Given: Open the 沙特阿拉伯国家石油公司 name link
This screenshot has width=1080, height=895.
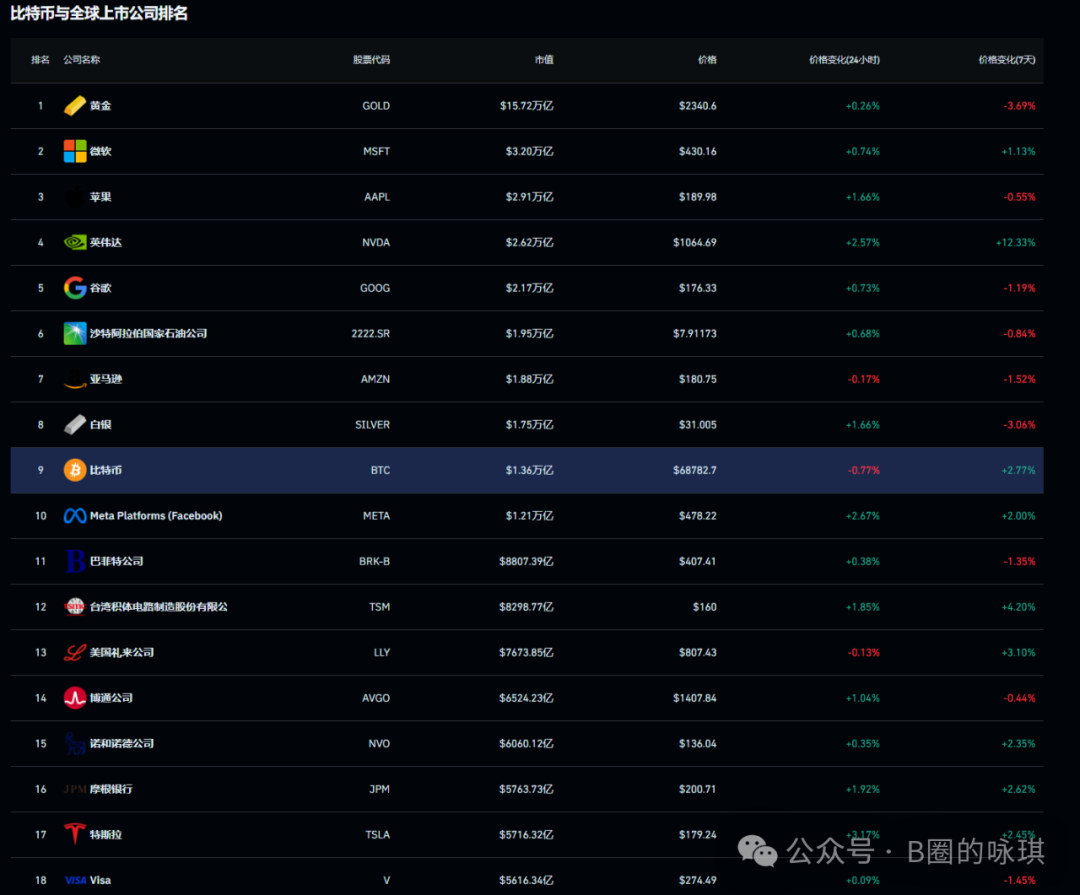Looking at the screenshot, I should tap(148, 333).
